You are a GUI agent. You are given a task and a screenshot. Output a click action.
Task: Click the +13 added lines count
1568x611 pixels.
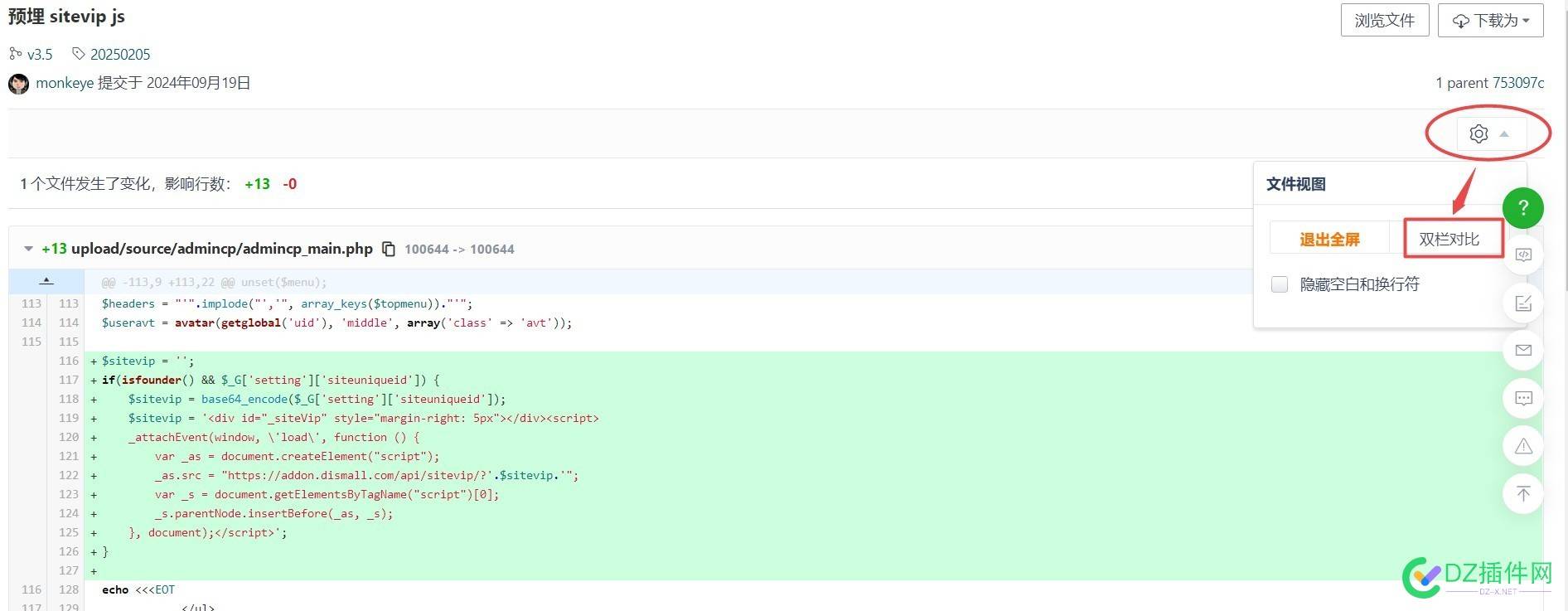click(257, 184)
